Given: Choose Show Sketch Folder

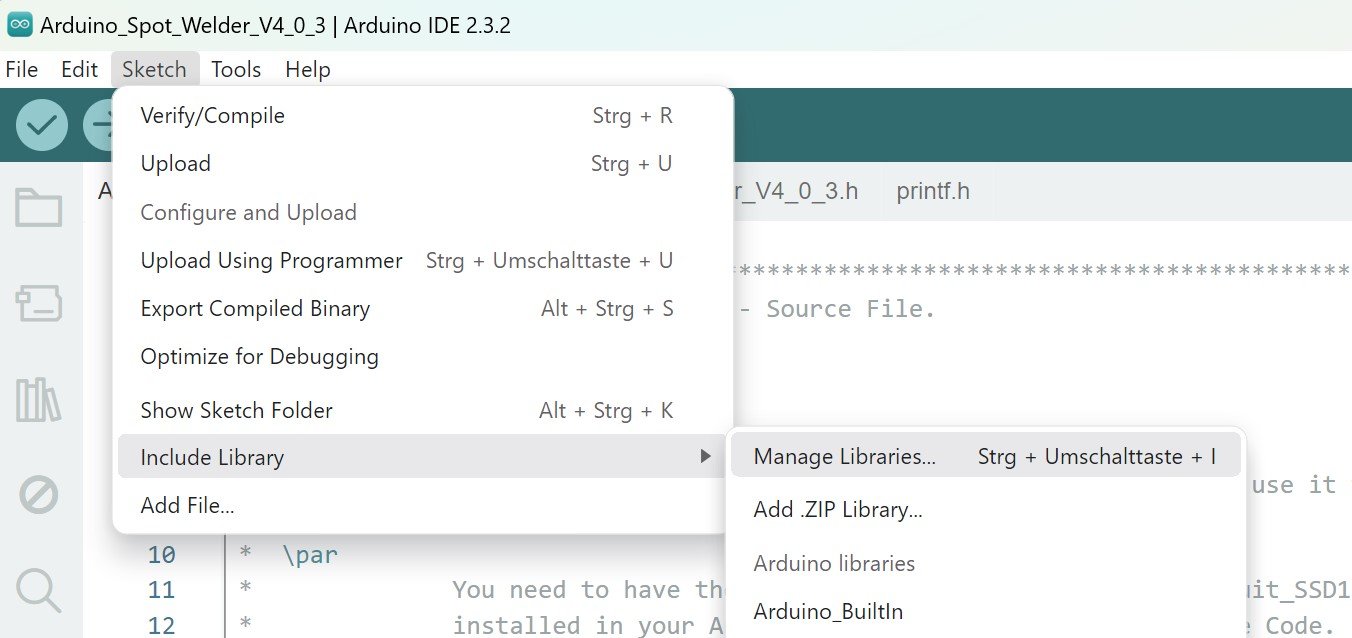Looking at the screenshot, I should (x=423, y=410).
